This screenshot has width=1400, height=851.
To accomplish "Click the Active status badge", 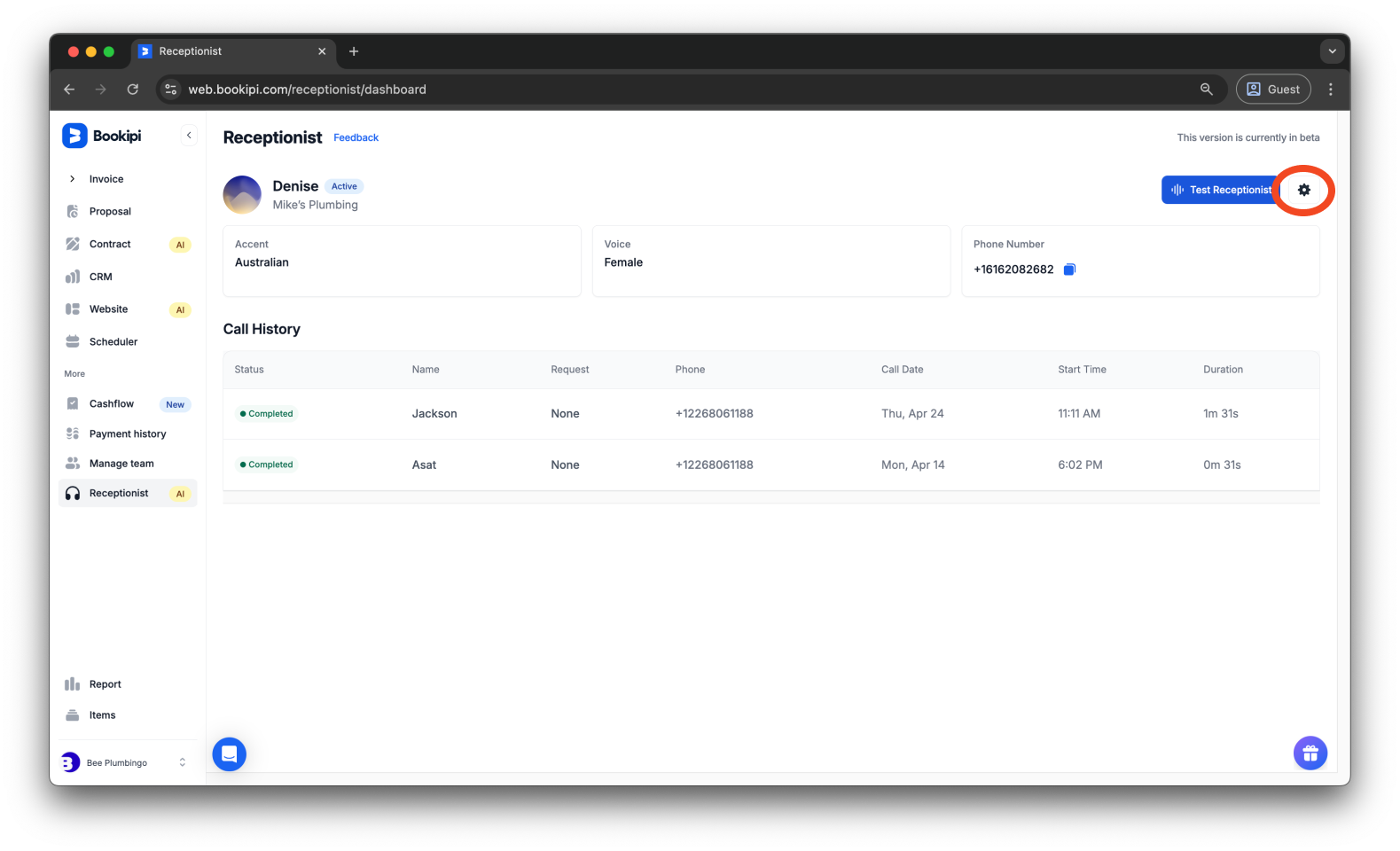I will [344, 186].
